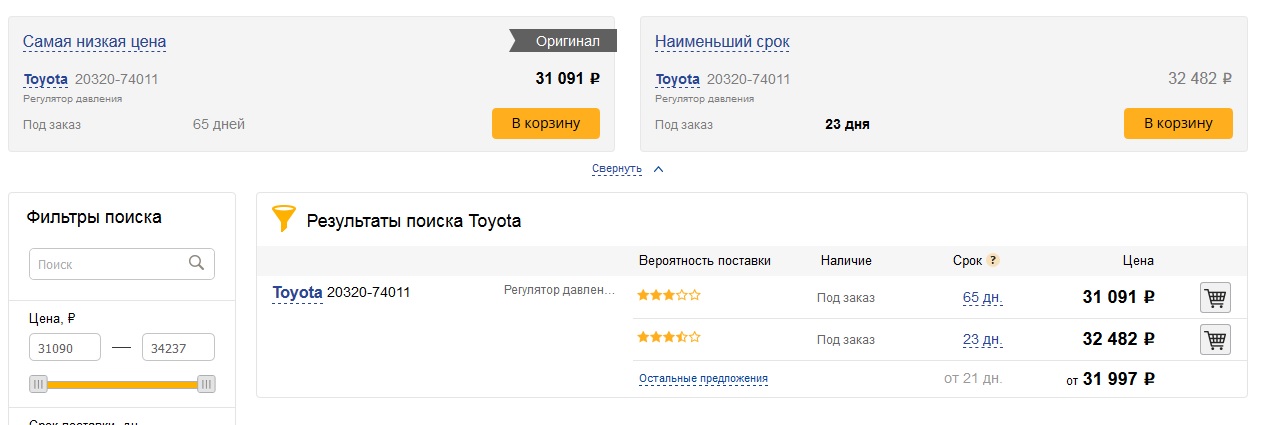Click the Свернуть link

click(x=616, y=169)
